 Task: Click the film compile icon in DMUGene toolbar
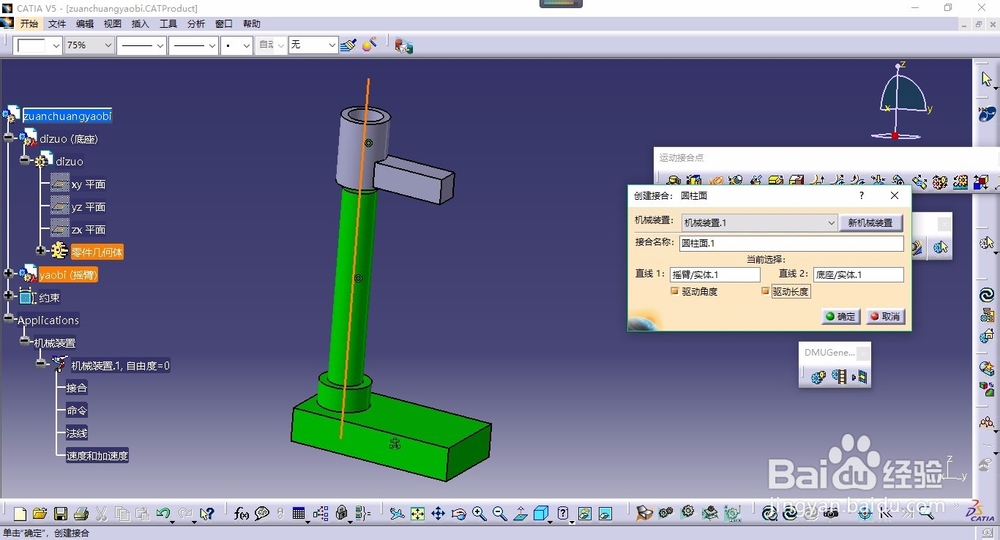(x=839, y=377)
